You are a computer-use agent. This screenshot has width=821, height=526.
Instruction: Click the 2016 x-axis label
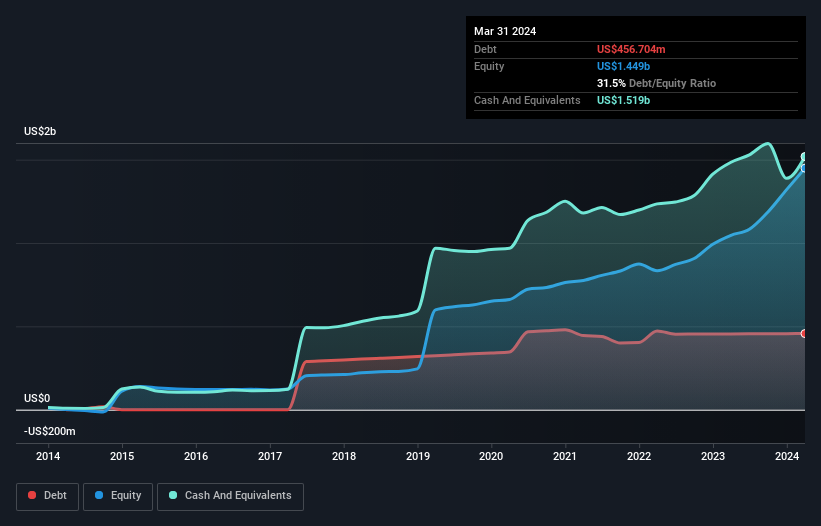click(x=196, y=456)
